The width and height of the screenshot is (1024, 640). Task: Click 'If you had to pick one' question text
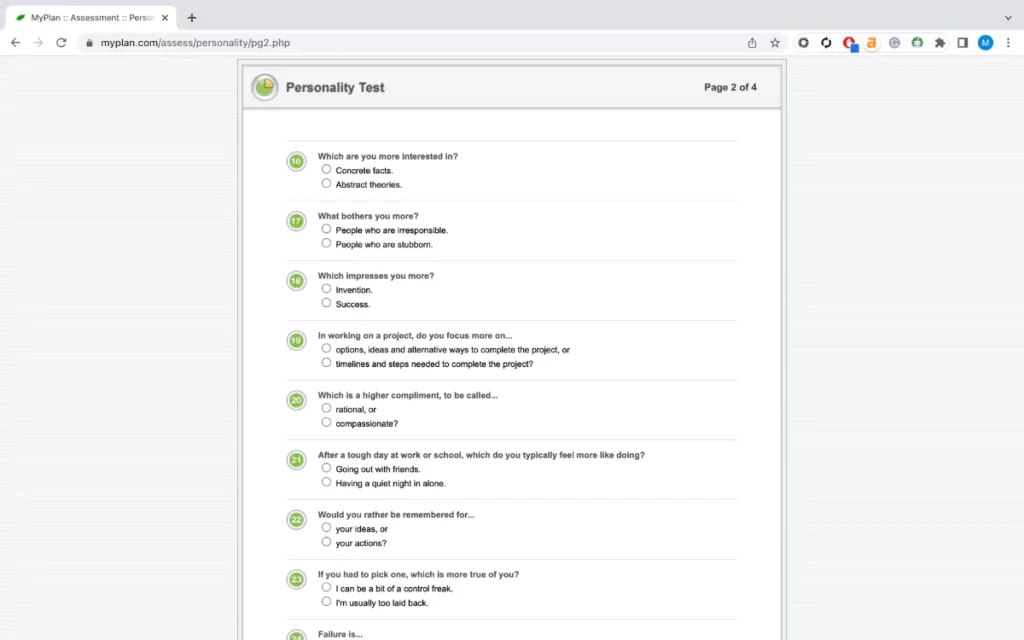[419, 575]
